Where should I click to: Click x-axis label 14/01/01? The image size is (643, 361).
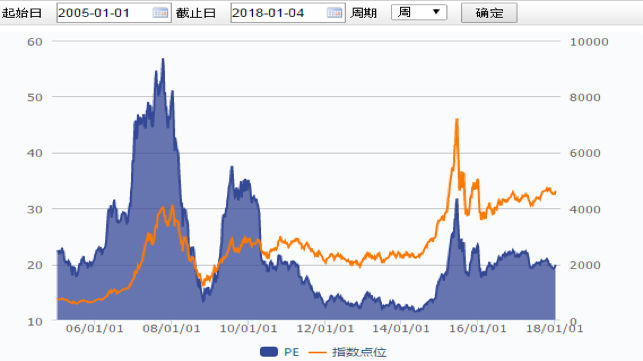pos(401,329)
